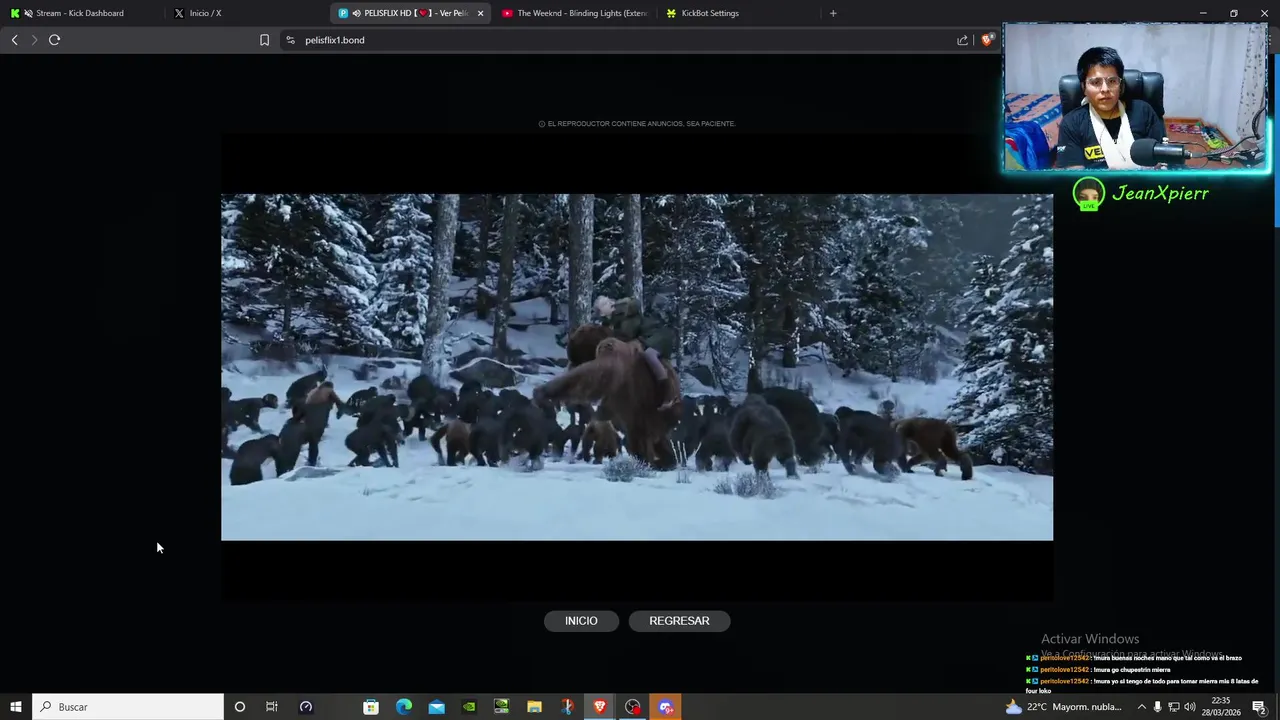
Task: Switch to the KickBot Settings tab
Action: point(738,13)
